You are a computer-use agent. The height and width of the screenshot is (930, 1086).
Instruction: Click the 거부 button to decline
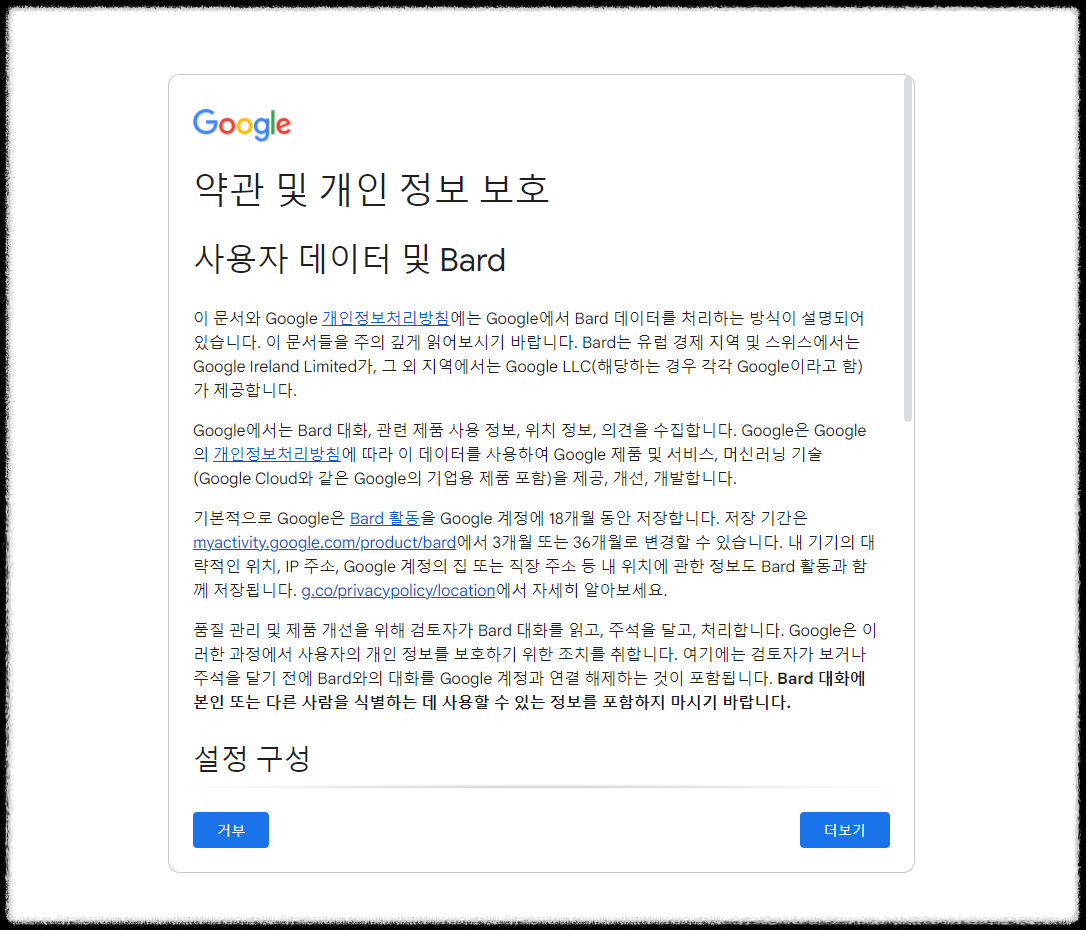coord(230,830)
